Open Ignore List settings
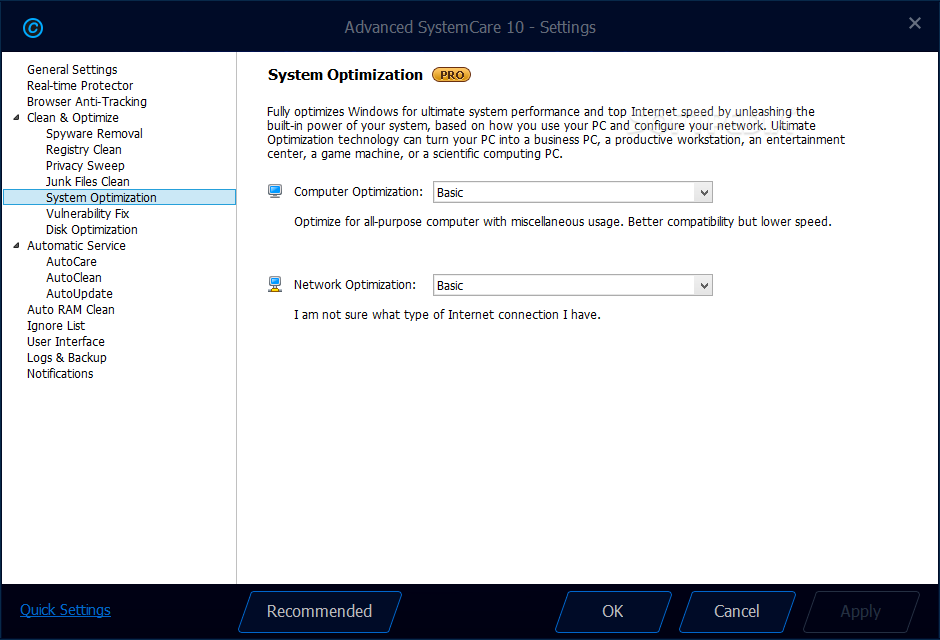Viewport: 940px width, 640px height. pyautogui.click(x=56, y=326)
